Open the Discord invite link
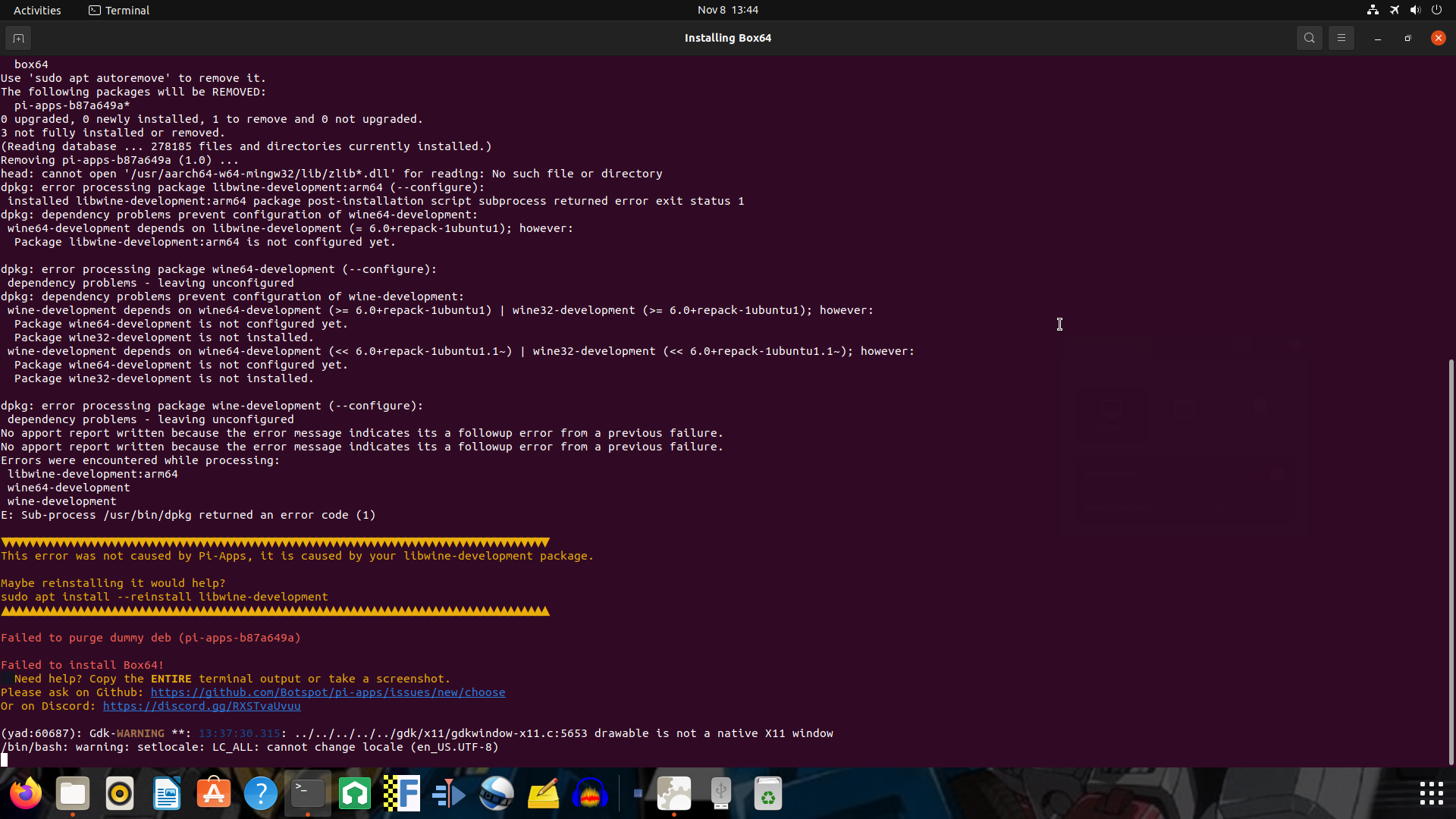This screenshot has width=1456, height=819. click(201, 706)
